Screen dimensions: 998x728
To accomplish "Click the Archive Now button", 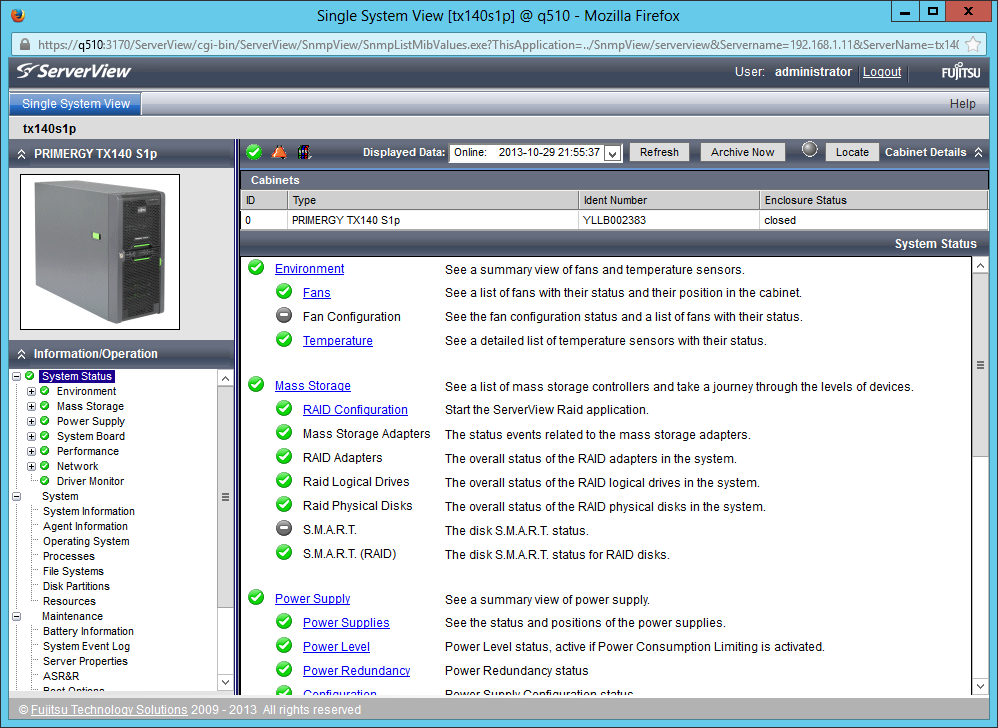I will [742, 152].
